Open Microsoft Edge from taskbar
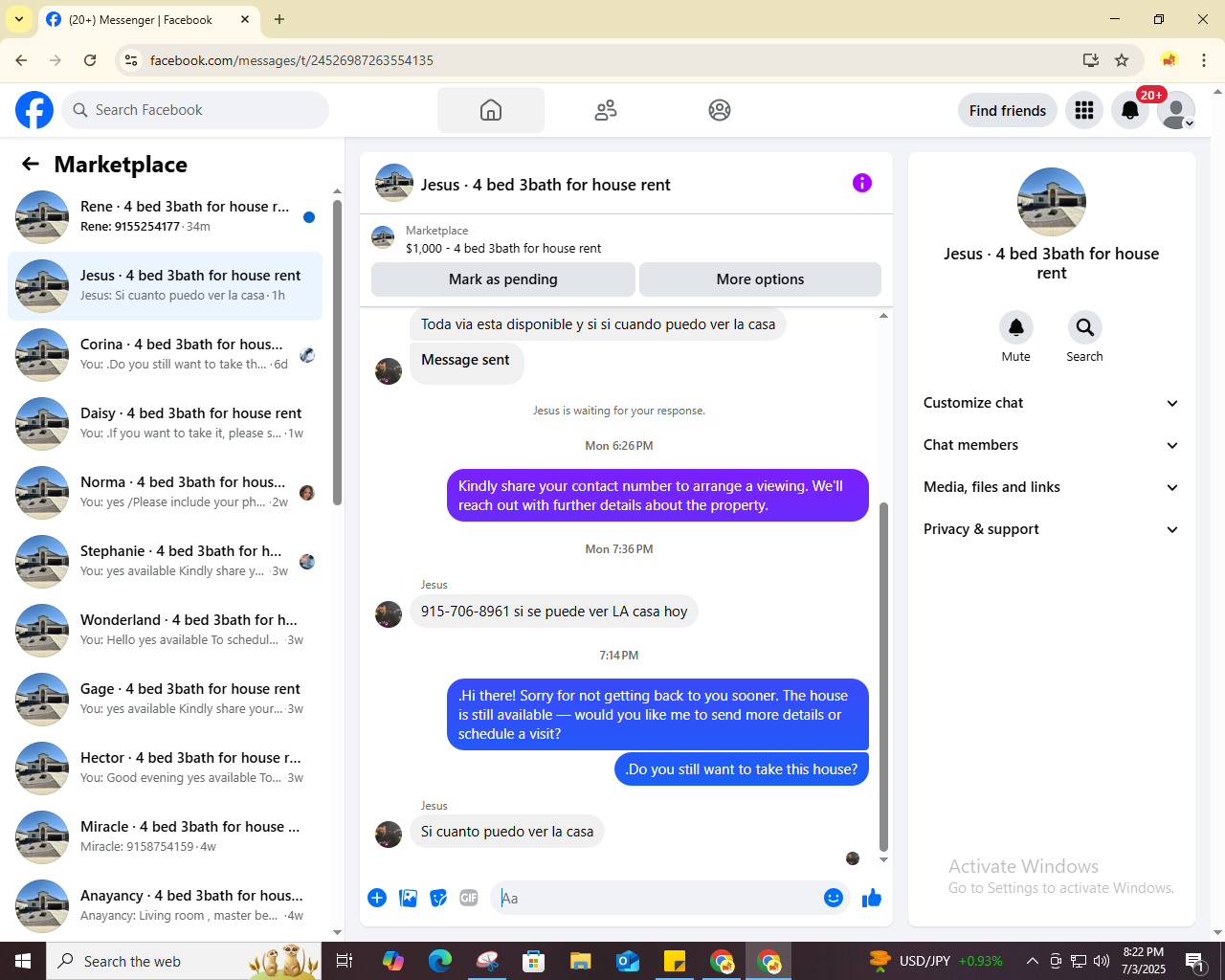Image resolution: width=1225 pixels, height=980 pixels. click(x=440, y=961)
